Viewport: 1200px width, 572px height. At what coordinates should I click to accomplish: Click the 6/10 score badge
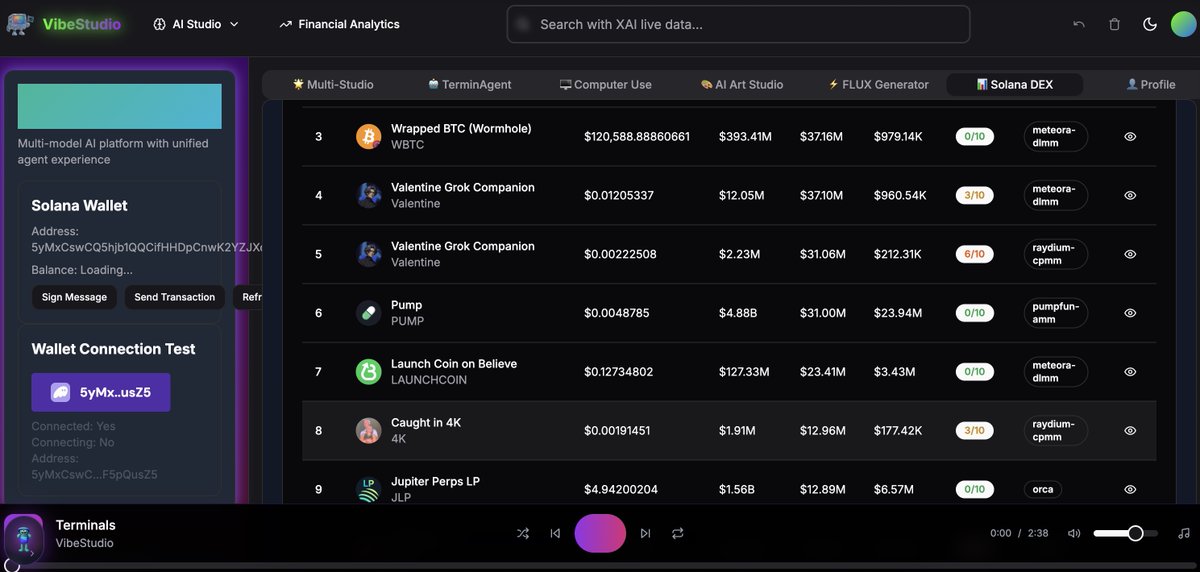pos(974,254)
